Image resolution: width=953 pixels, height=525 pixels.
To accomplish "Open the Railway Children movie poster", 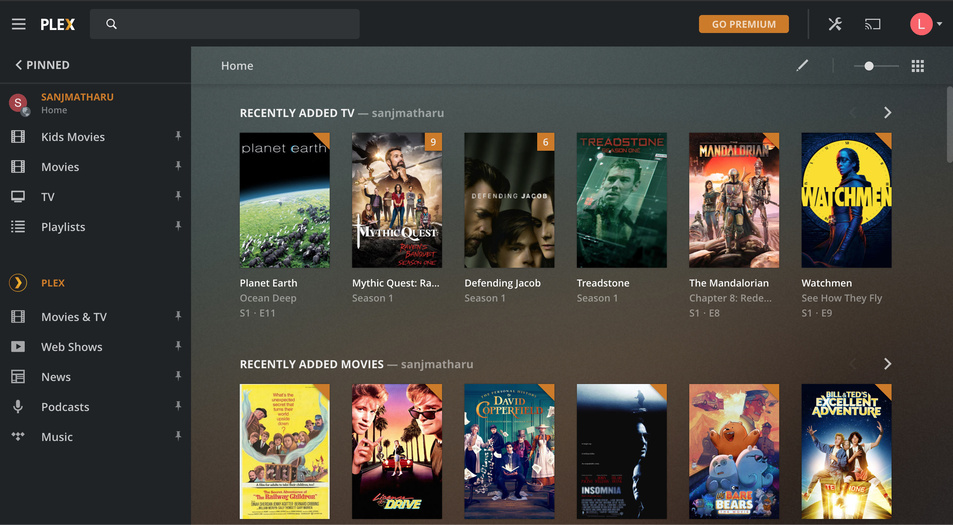I will [284, 451].
